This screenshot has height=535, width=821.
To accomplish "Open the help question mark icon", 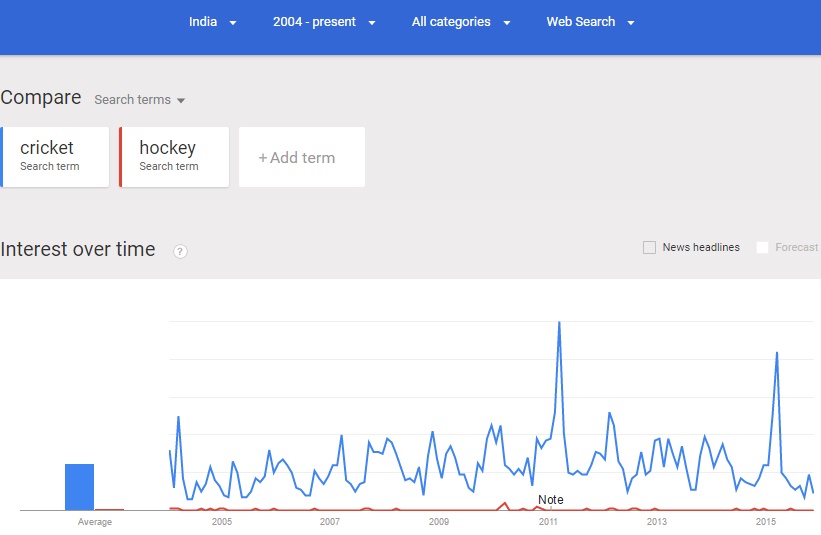I will click(x=180, y=252).
